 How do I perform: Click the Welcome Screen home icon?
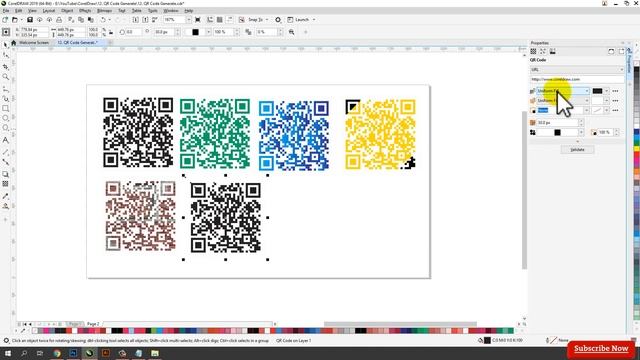[13, 42]
